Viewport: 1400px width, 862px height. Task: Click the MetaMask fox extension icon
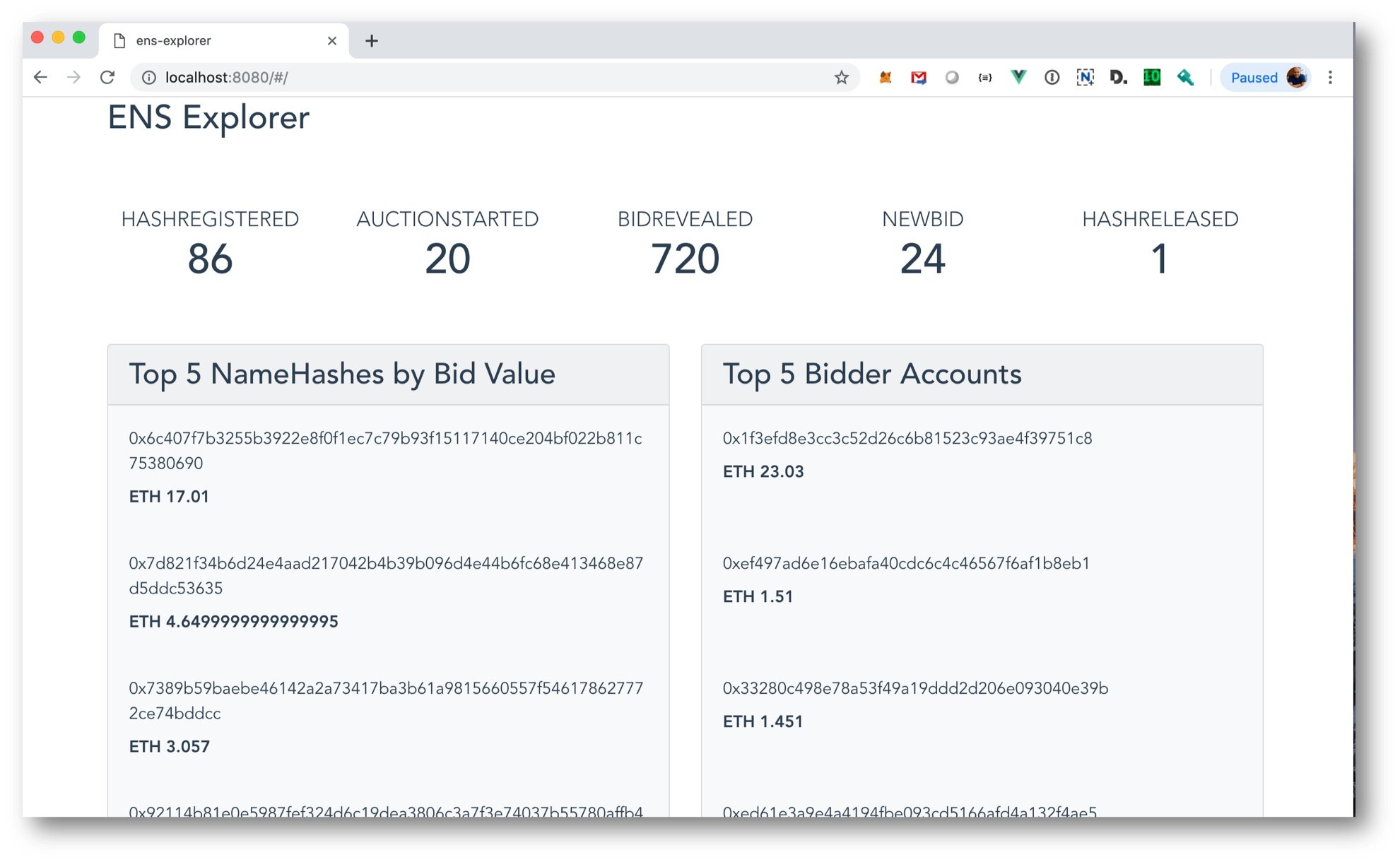(885, 78)
